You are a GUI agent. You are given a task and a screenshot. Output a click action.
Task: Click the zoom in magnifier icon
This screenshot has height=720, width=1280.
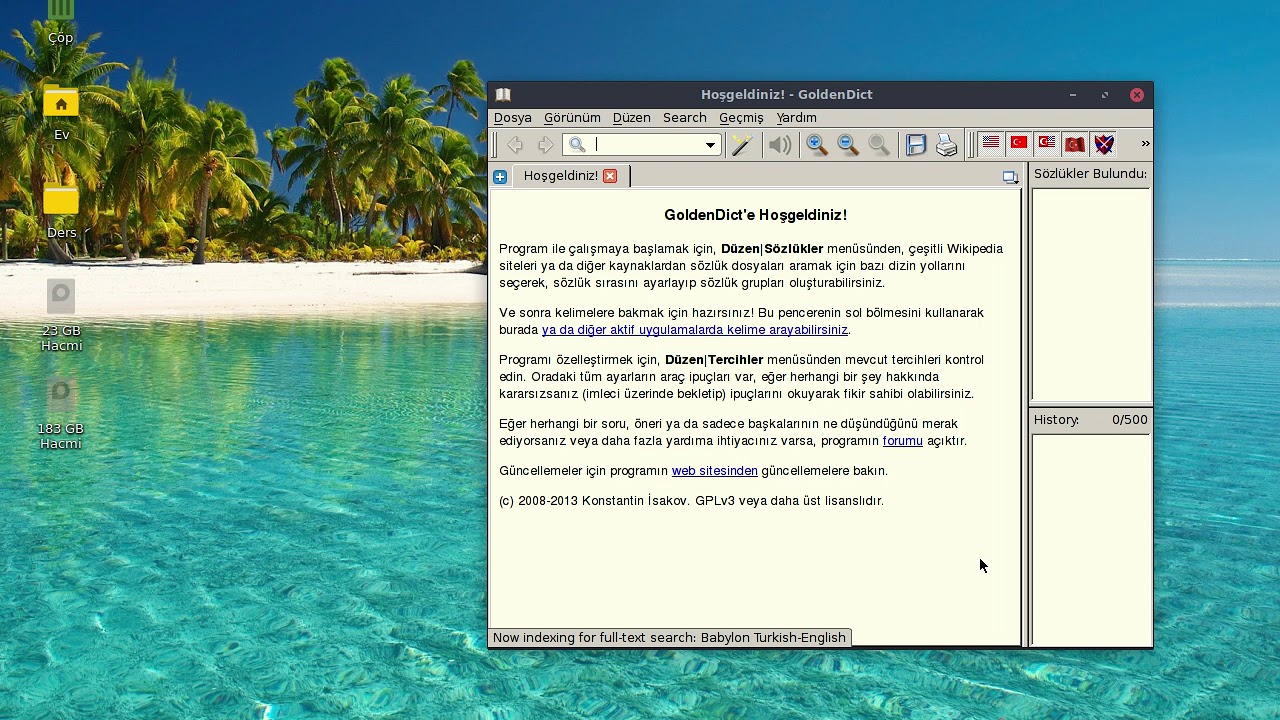click(817, 145)
